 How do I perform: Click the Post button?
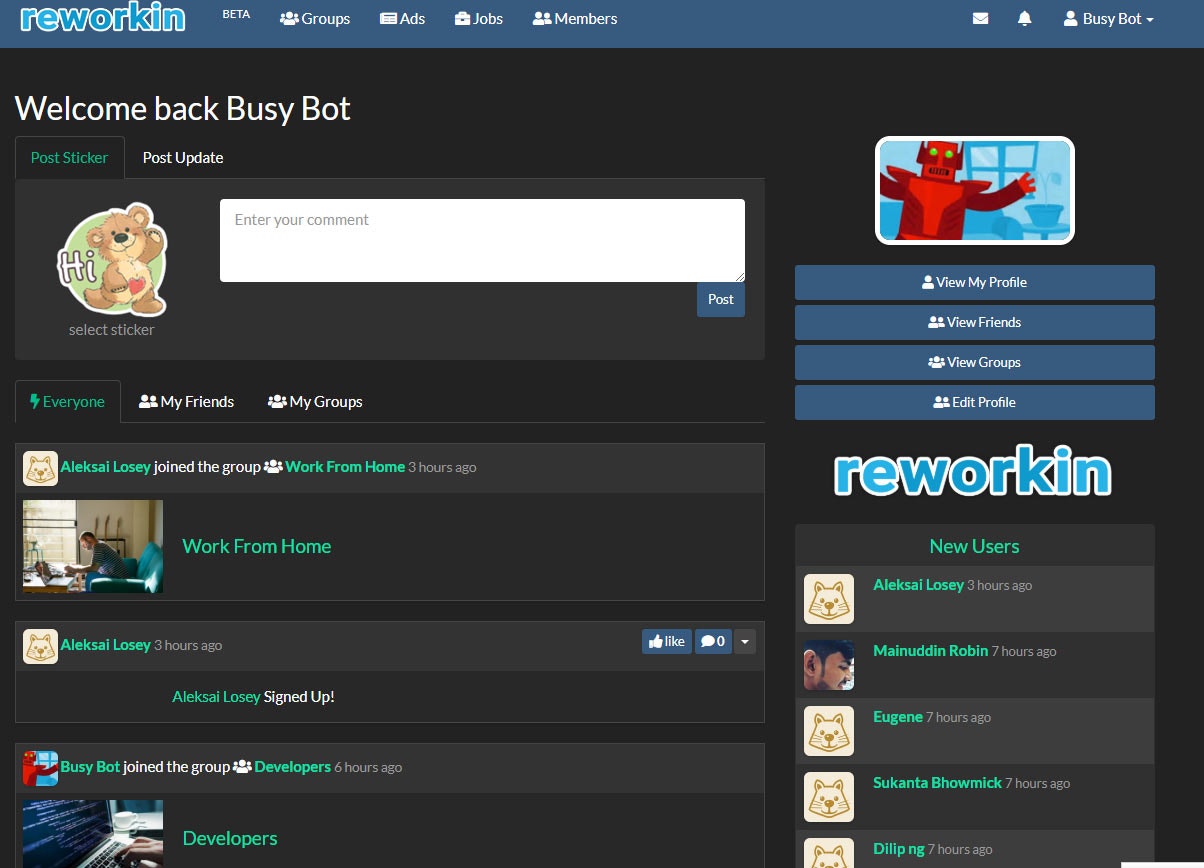pyautogui.click(x=721, y=300)
